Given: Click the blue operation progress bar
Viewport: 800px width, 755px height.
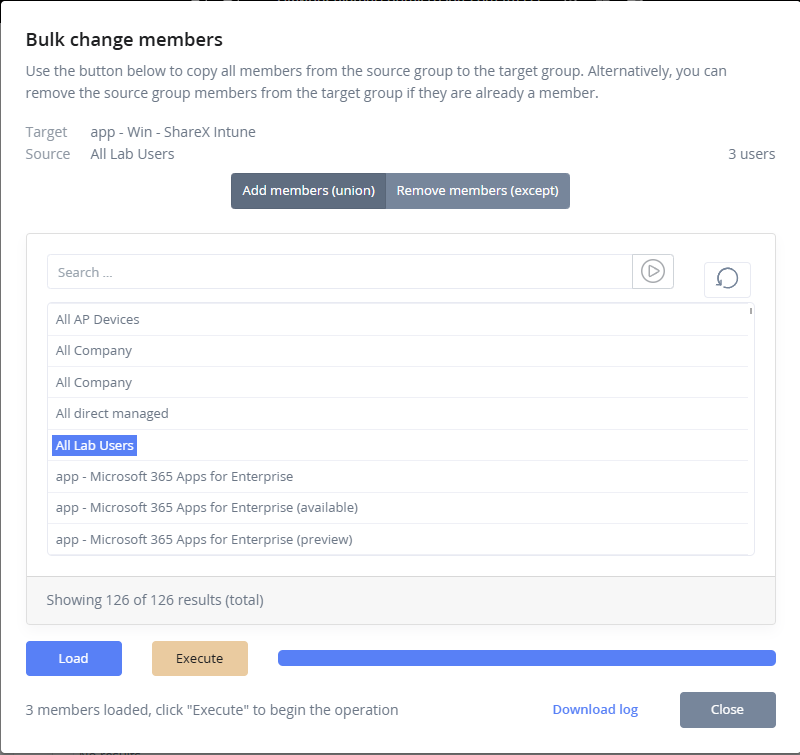Looking at the screenshot, I should pos(526,658).
